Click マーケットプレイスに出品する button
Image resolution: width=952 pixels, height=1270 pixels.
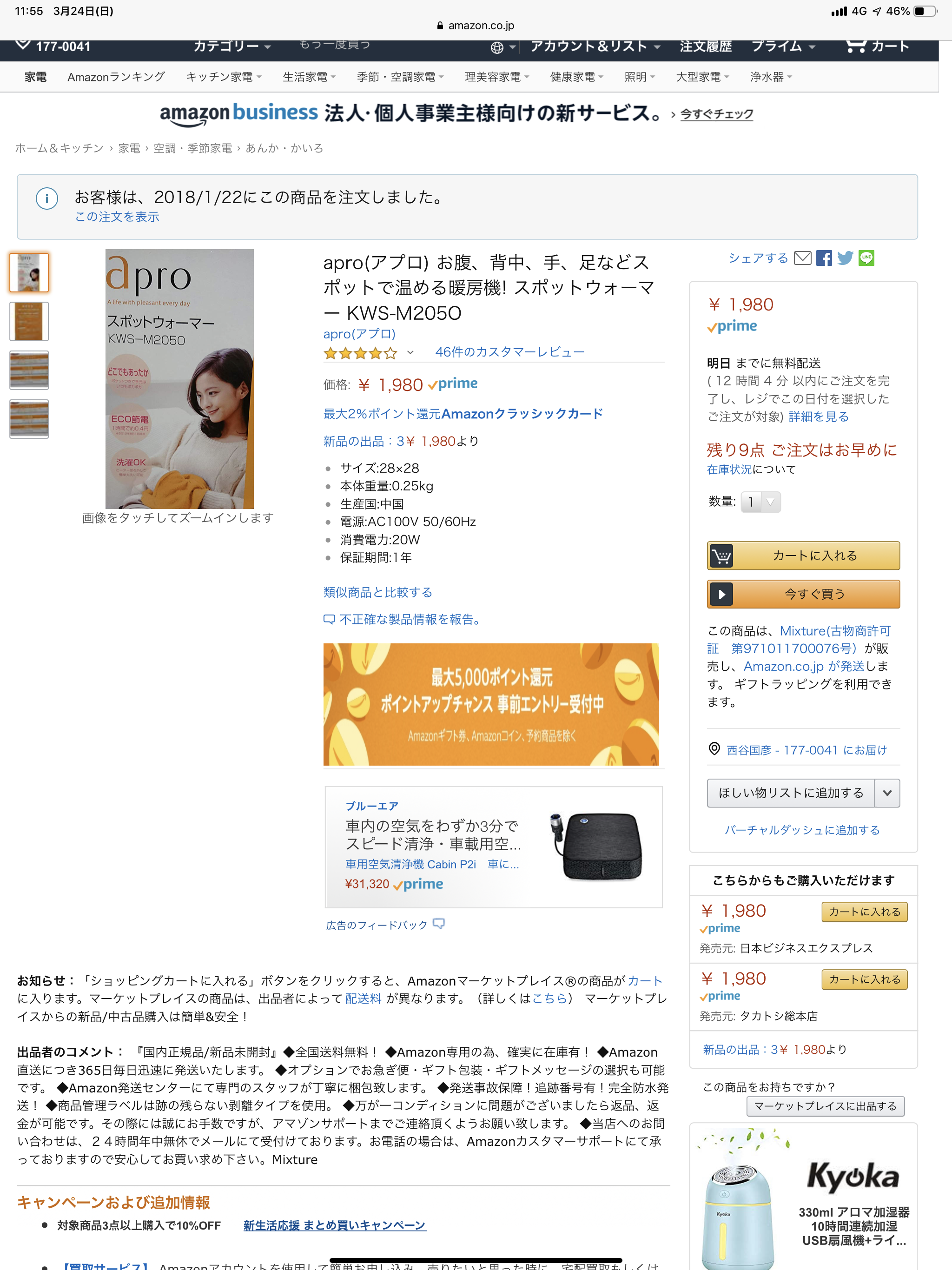825,1106
